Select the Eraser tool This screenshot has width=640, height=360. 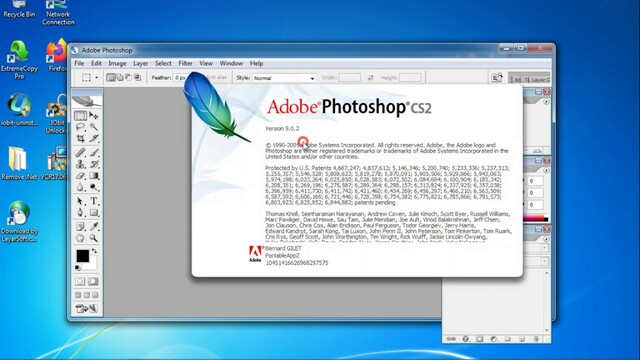tap(80, 176)
